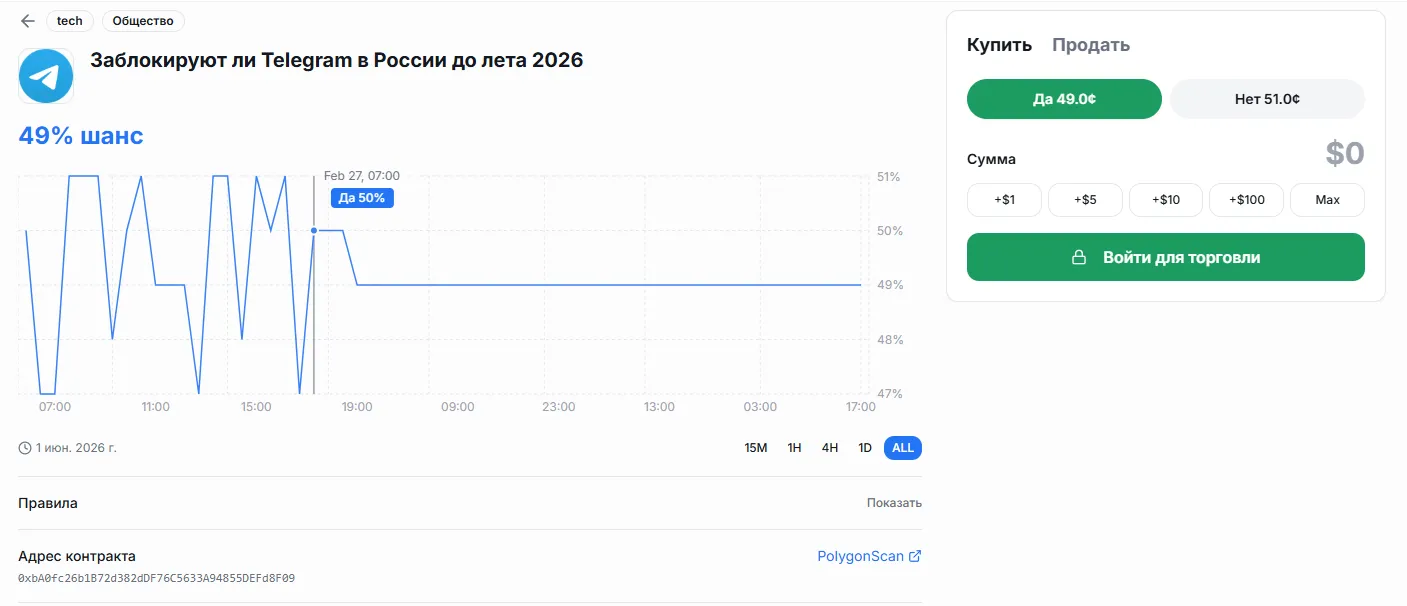This screenshot has width=1407, height=606.
Task: Select the 1D chart range
Action: [x=865, y=448]
